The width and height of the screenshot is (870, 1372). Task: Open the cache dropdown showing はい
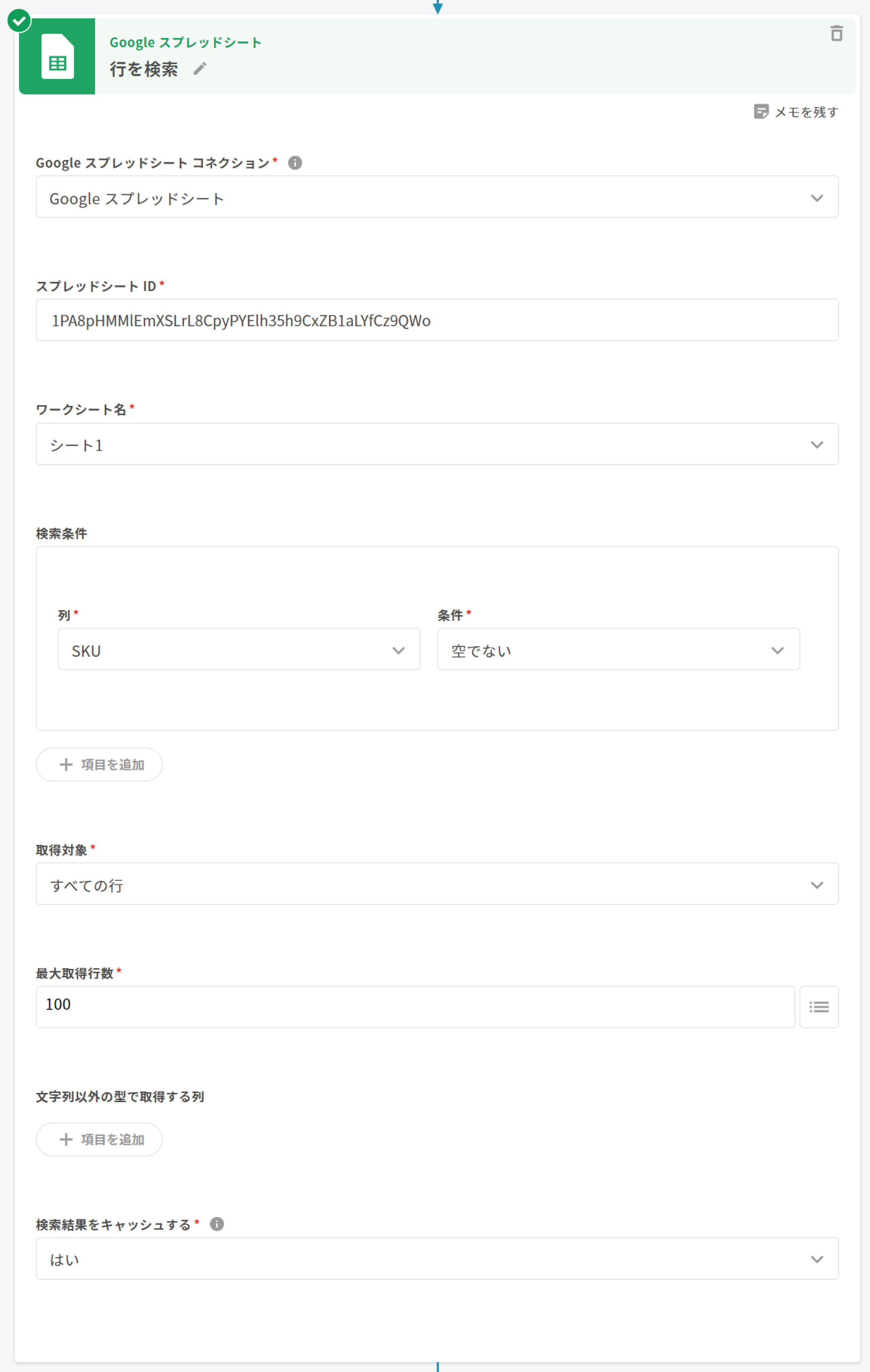click(436, 1258)
